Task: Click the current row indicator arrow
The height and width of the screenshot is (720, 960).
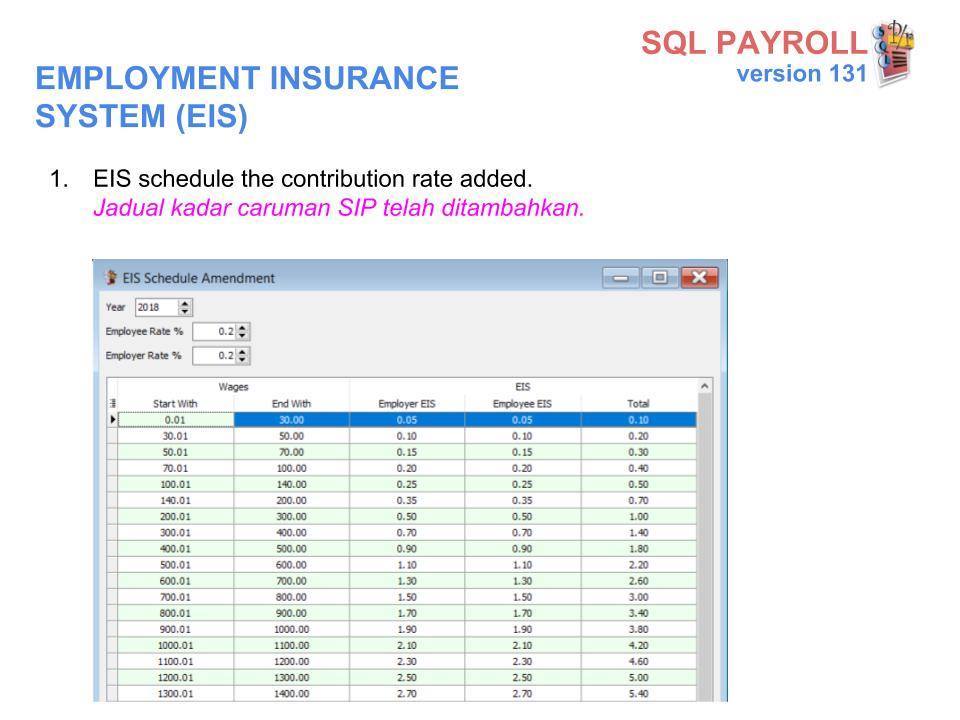Action: pos(113,420)
